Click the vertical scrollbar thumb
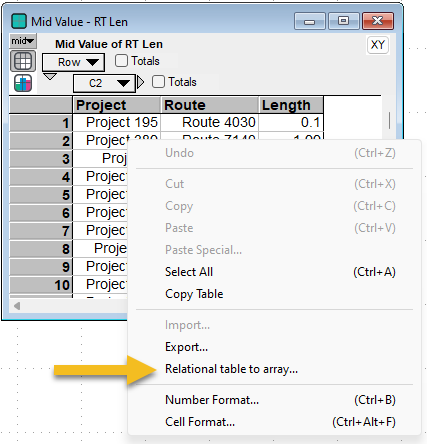 click(389, 120)
